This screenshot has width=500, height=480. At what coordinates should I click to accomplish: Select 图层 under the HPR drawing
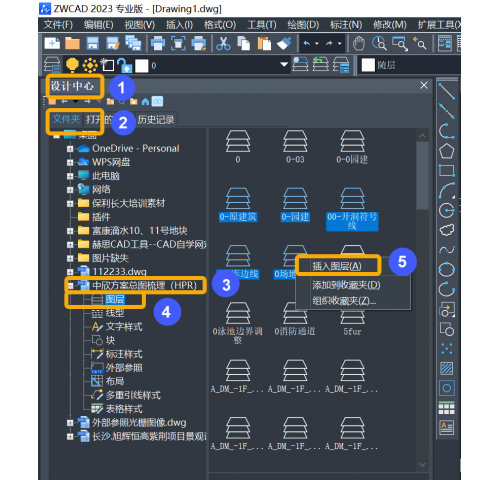coord(115,299)
